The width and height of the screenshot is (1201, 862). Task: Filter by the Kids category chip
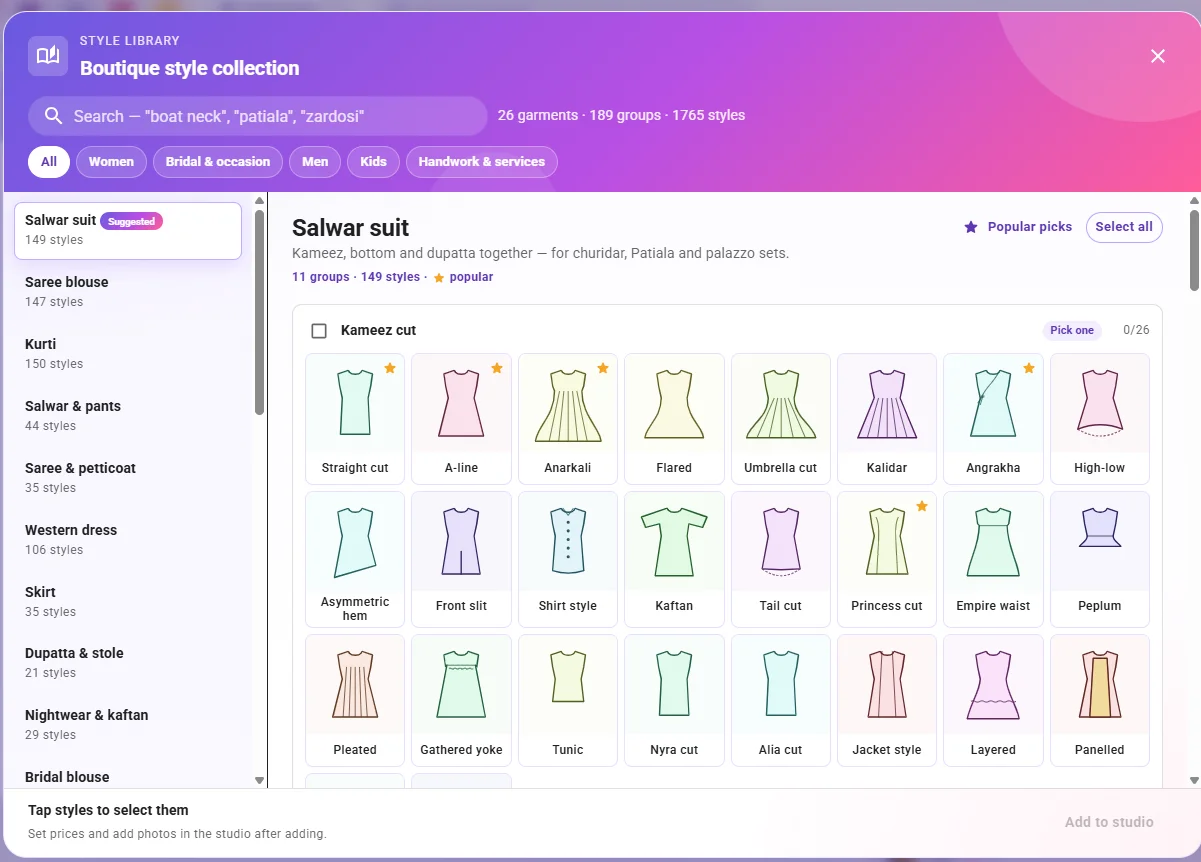373,162
